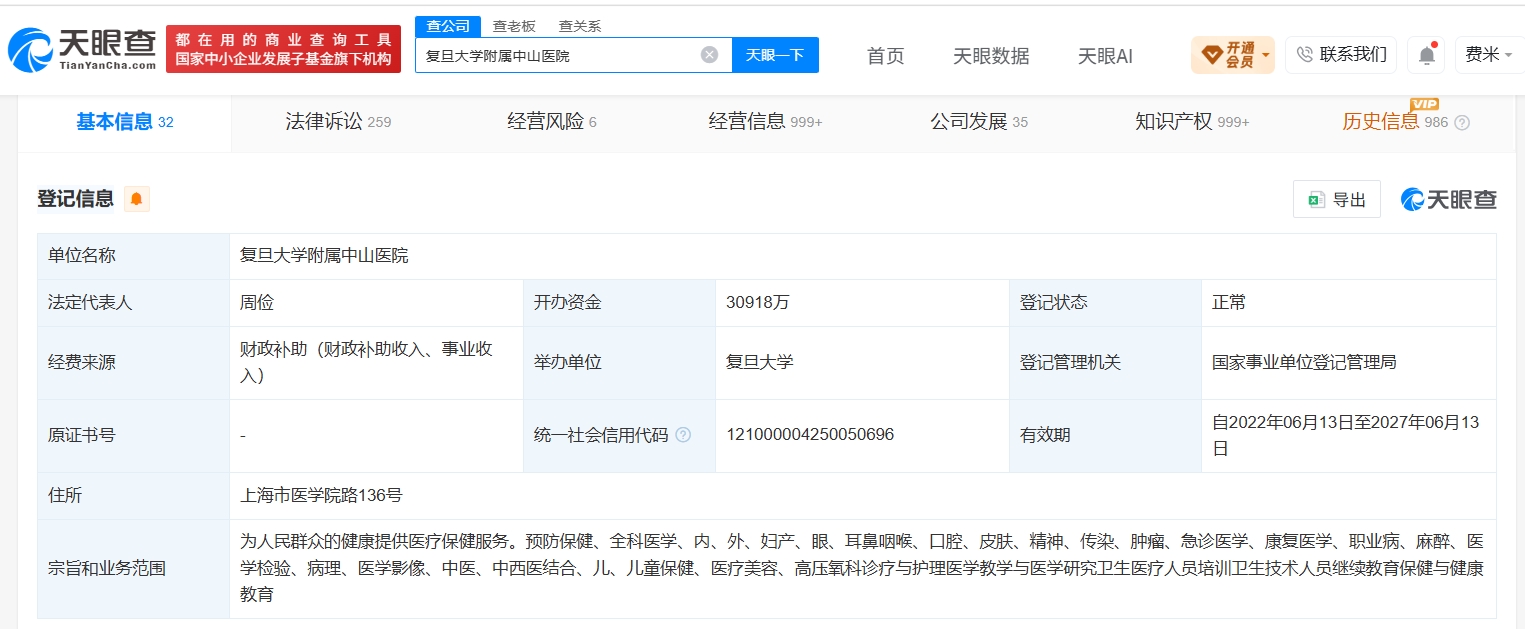Click unit name value 复旦大学附属中山医院 in table
The height and width of the screenshot is (629, 1525).
324,256
